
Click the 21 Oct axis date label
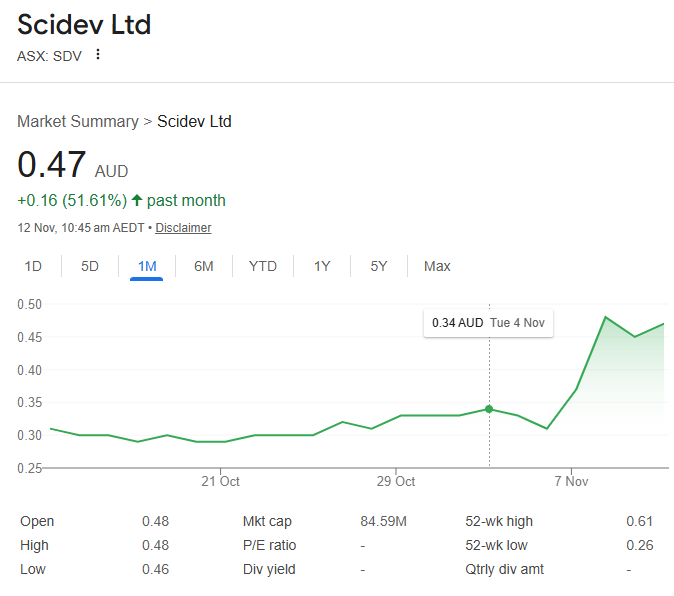(220, 481)
